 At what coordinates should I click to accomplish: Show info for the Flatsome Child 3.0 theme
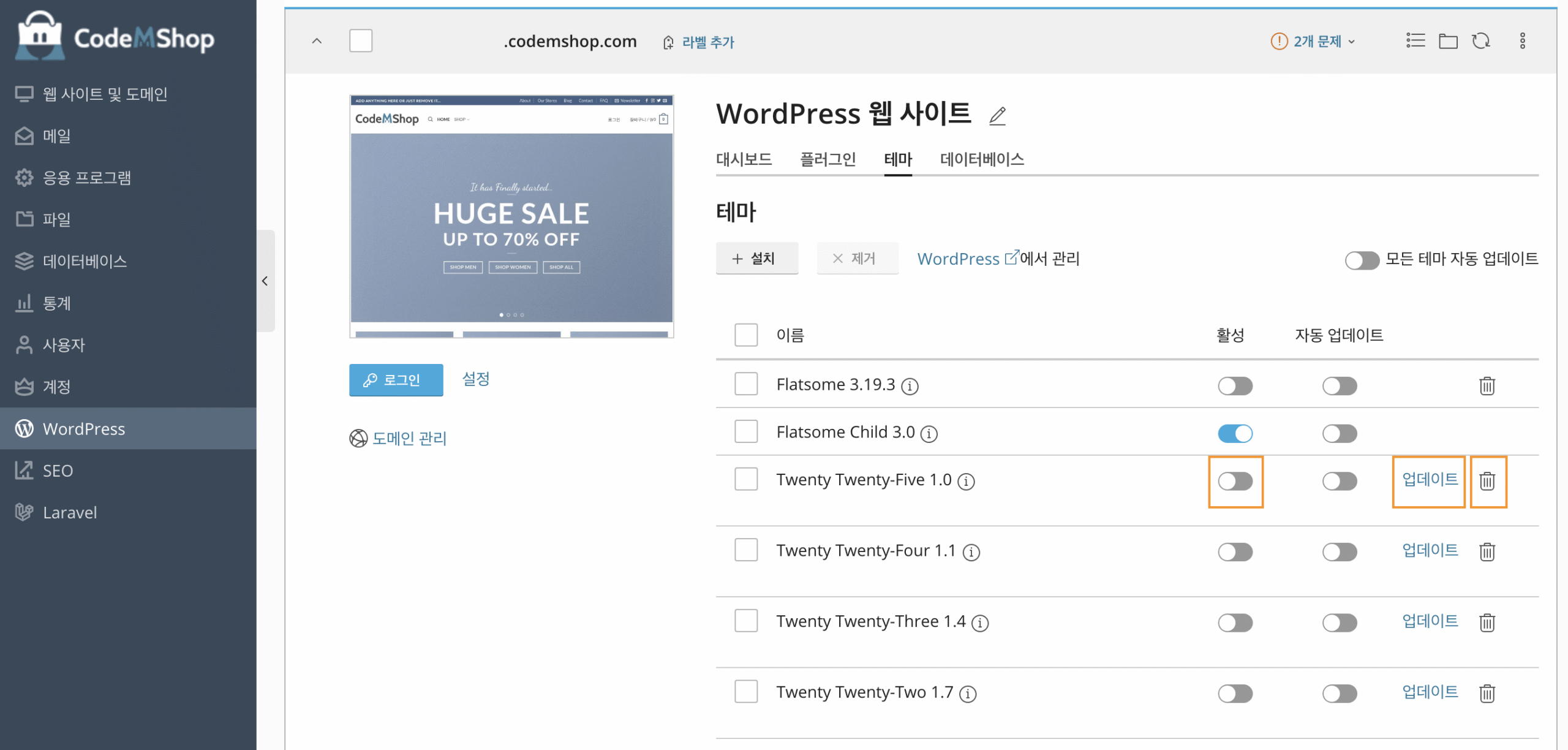pyautogui.click(x=929, y=434)
